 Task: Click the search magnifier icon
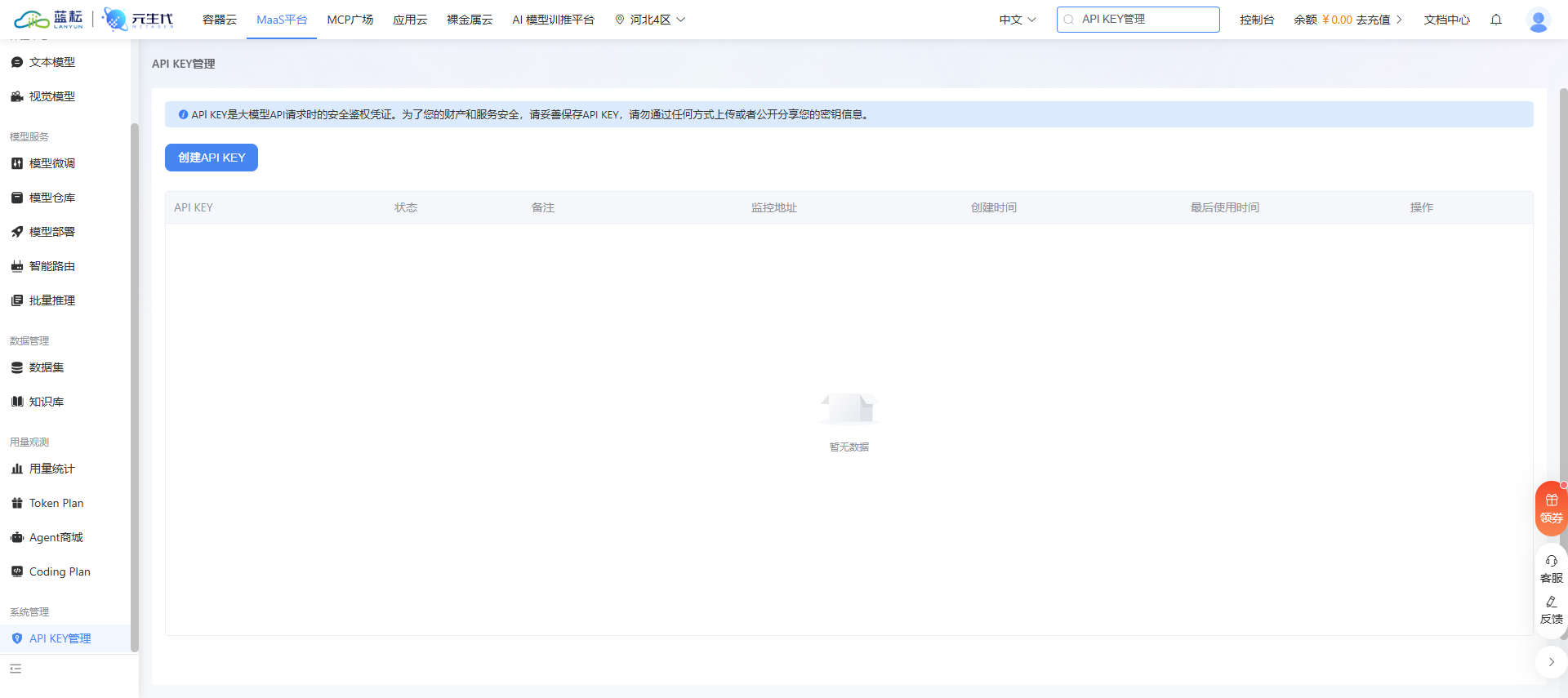1069,20
